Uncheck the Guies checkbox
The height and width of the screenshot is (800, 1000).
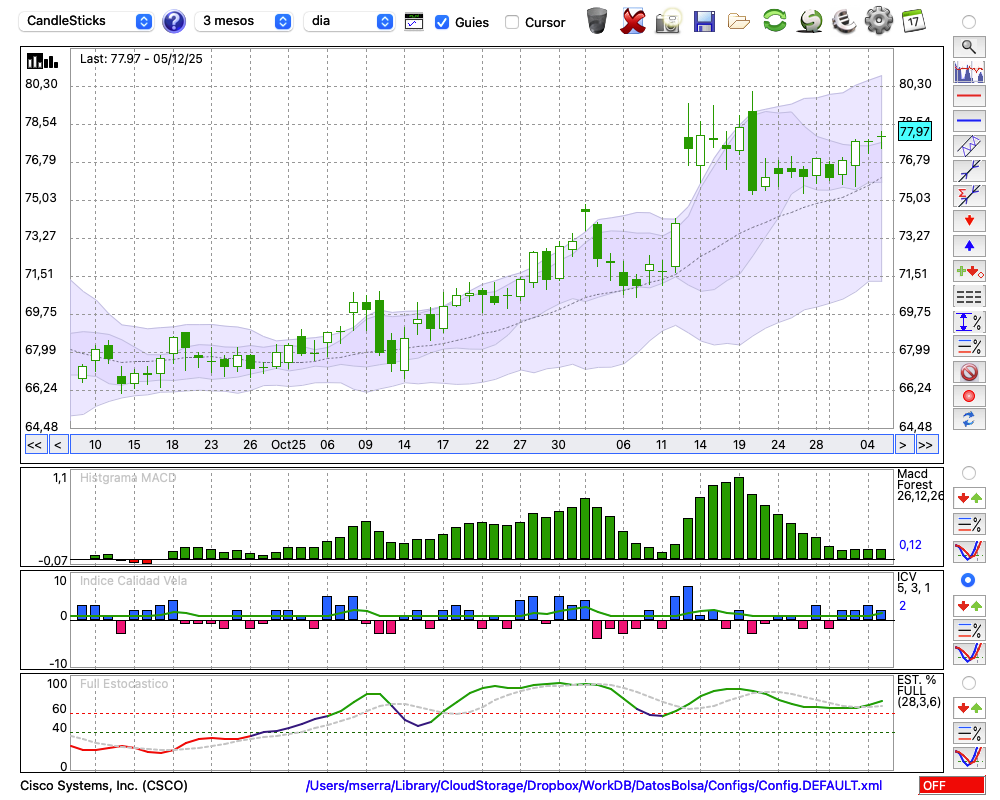pyautogui.click(x=442, y=21)
